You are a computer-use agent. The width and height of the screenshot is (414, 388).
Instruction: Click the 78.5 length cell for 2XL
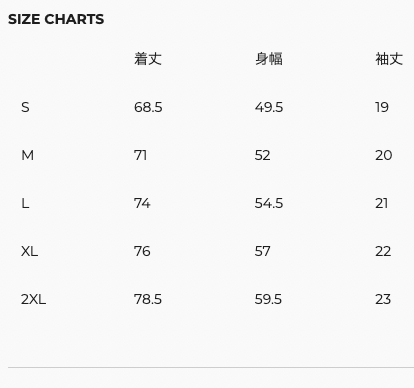148,299
